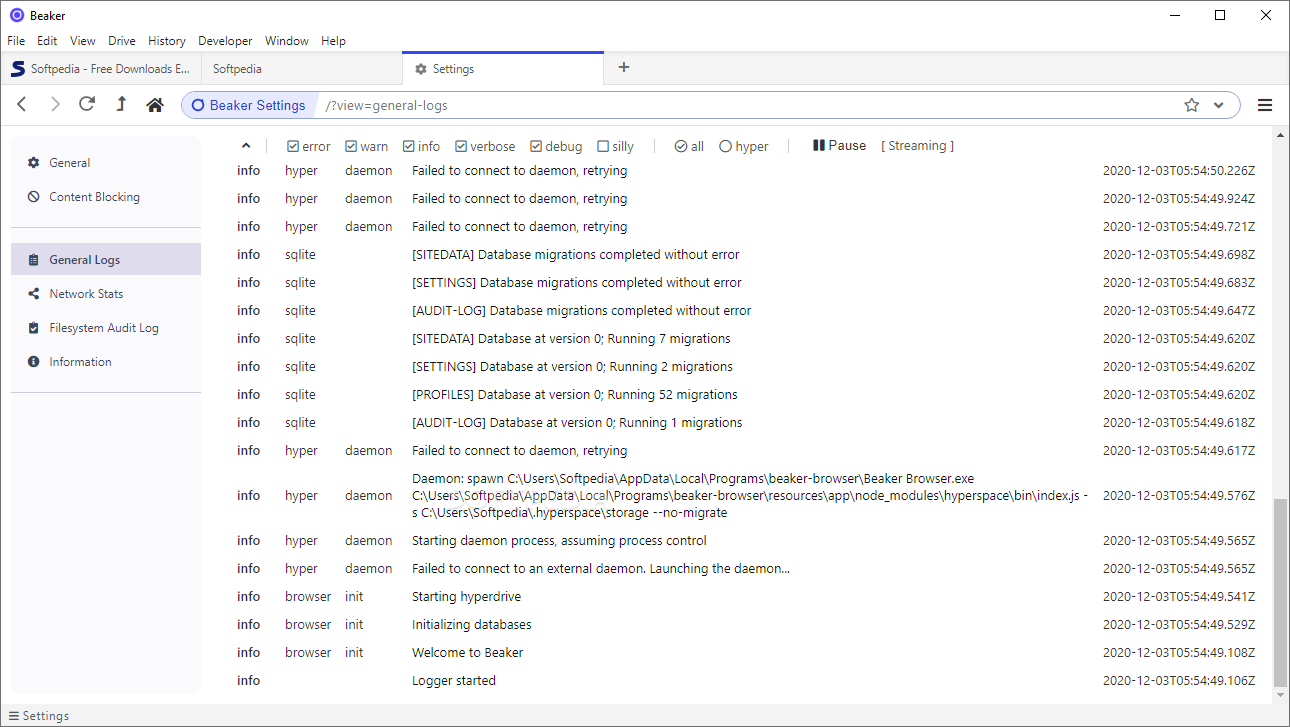Toggle the verbose log level checkbox

(x=461, y=146)
